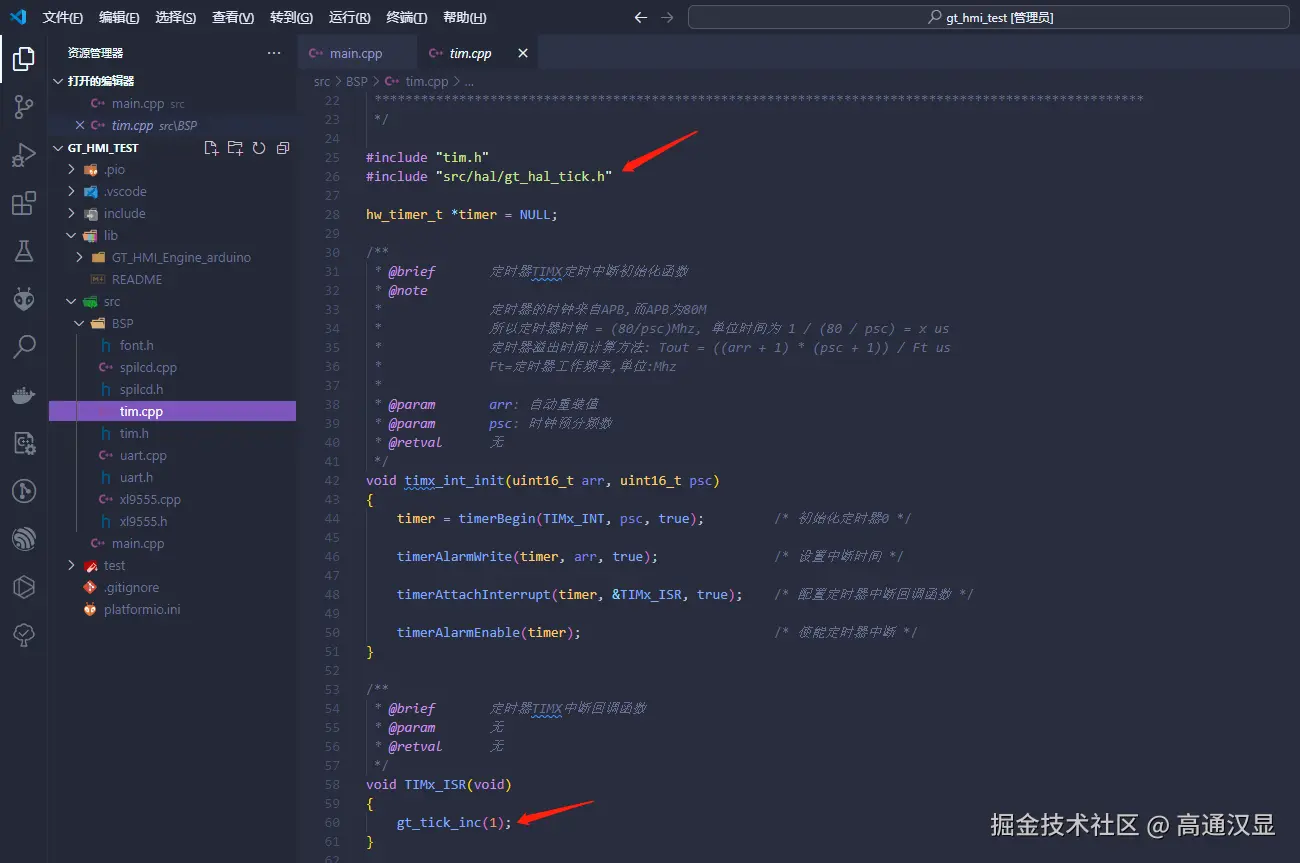Open the PlatformIO alien icon view
Viewport: 1300px width, 863px height.
(24, 299)
